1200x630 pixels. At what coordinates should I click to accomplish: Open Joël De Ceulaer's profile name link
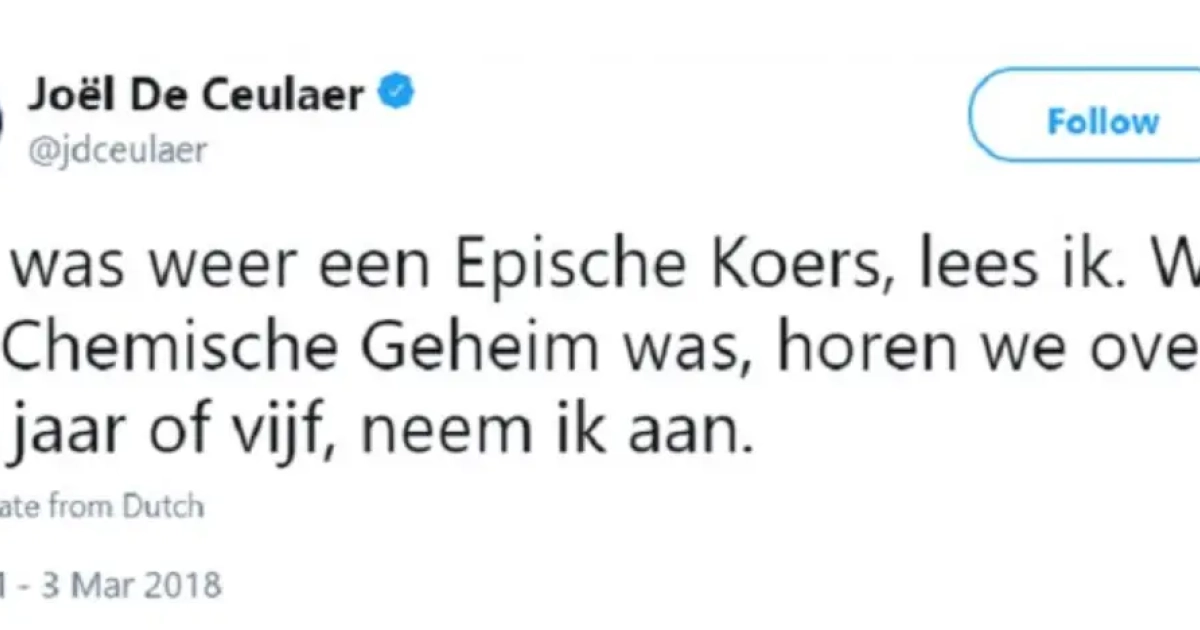tap(195, 96)
